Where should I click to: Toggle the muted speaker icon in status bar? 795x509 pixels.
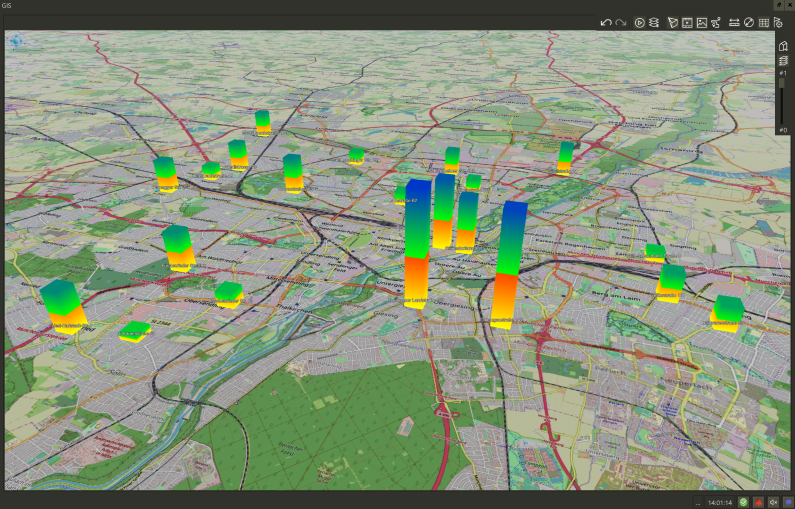pyautogui.click(x=773, y=502)
